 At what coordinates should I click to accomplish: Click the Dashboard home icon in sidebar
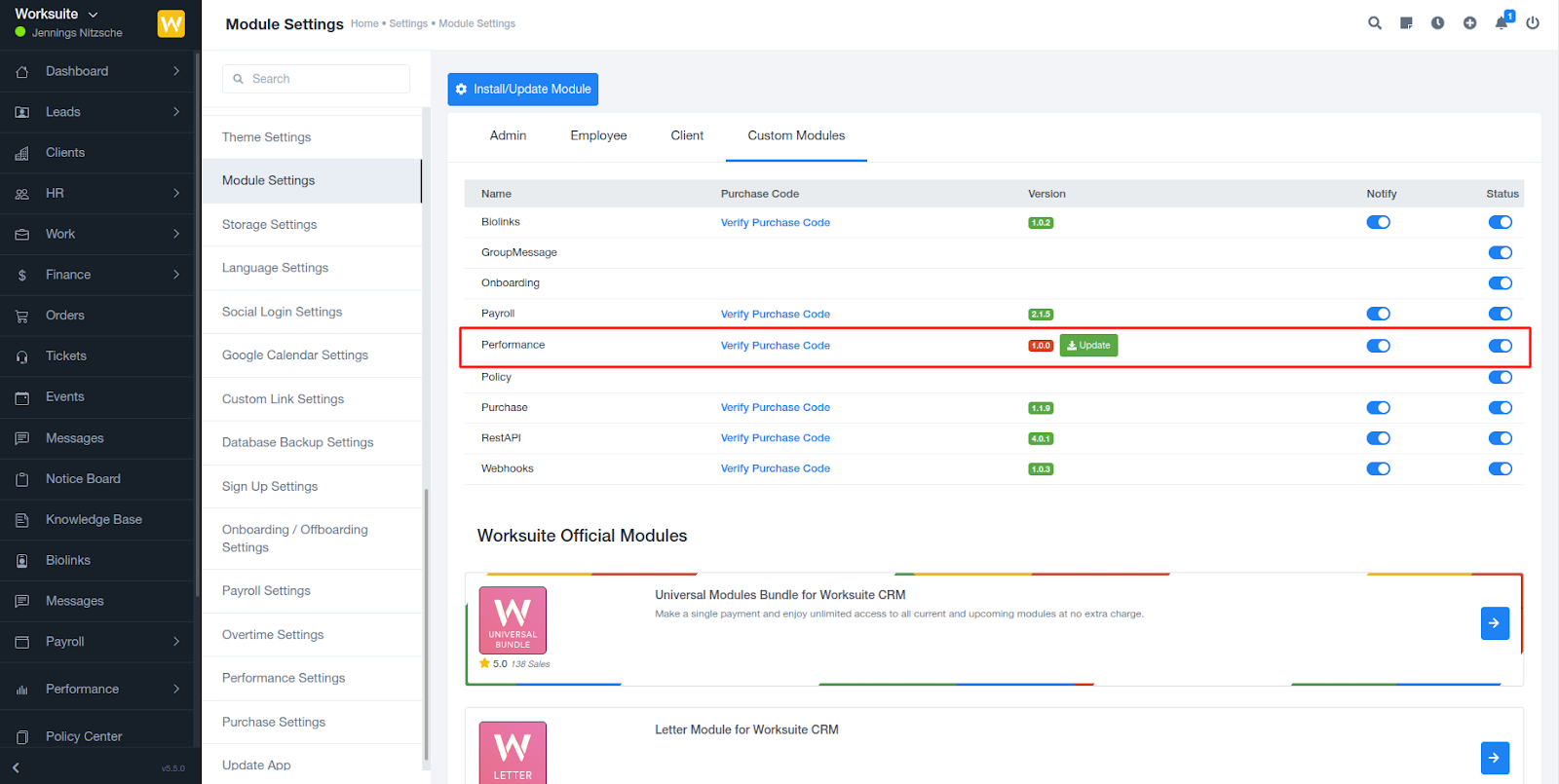click(21, 72)
